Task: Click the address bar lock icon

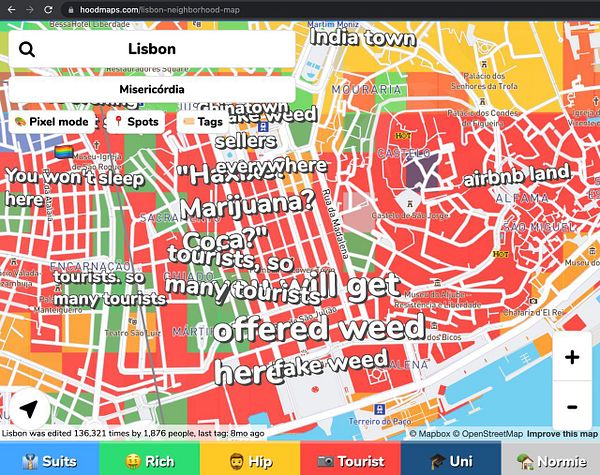Action: coord(71,10)
